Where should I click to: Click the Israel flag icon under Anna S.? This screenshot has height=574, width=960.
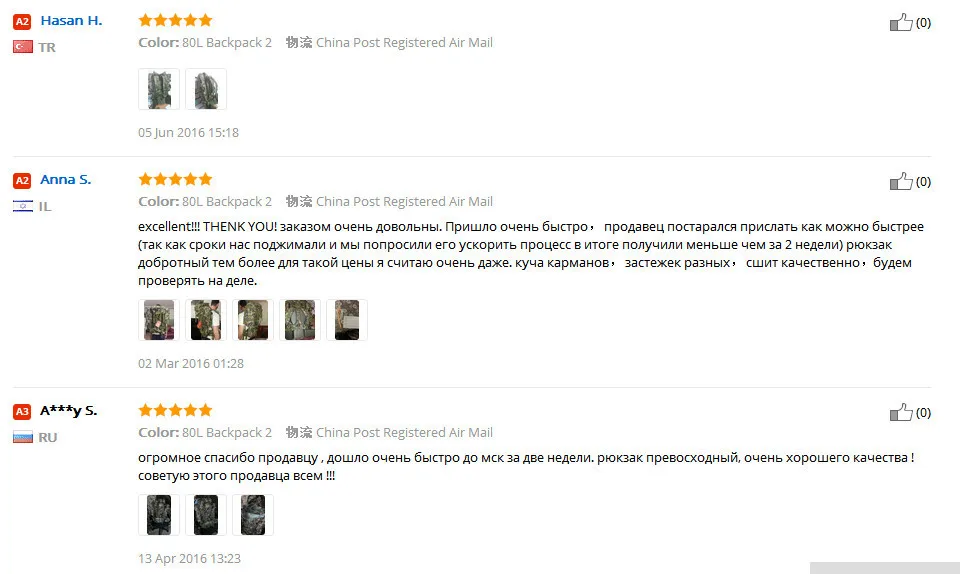pyautogui.click(x=23, y=206)
